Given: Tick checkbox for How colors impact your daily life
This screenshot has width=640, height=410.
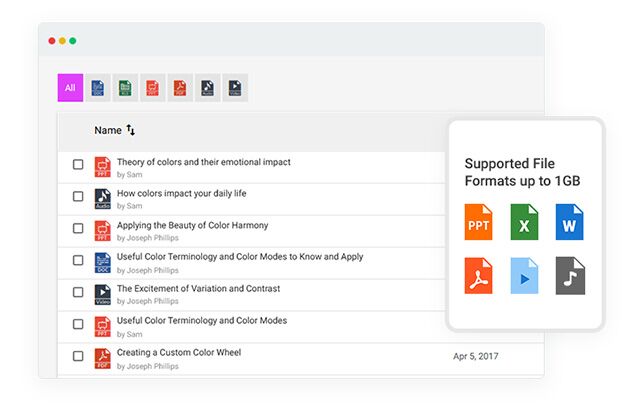Looking at the screenshot, I should coord(78,197).
